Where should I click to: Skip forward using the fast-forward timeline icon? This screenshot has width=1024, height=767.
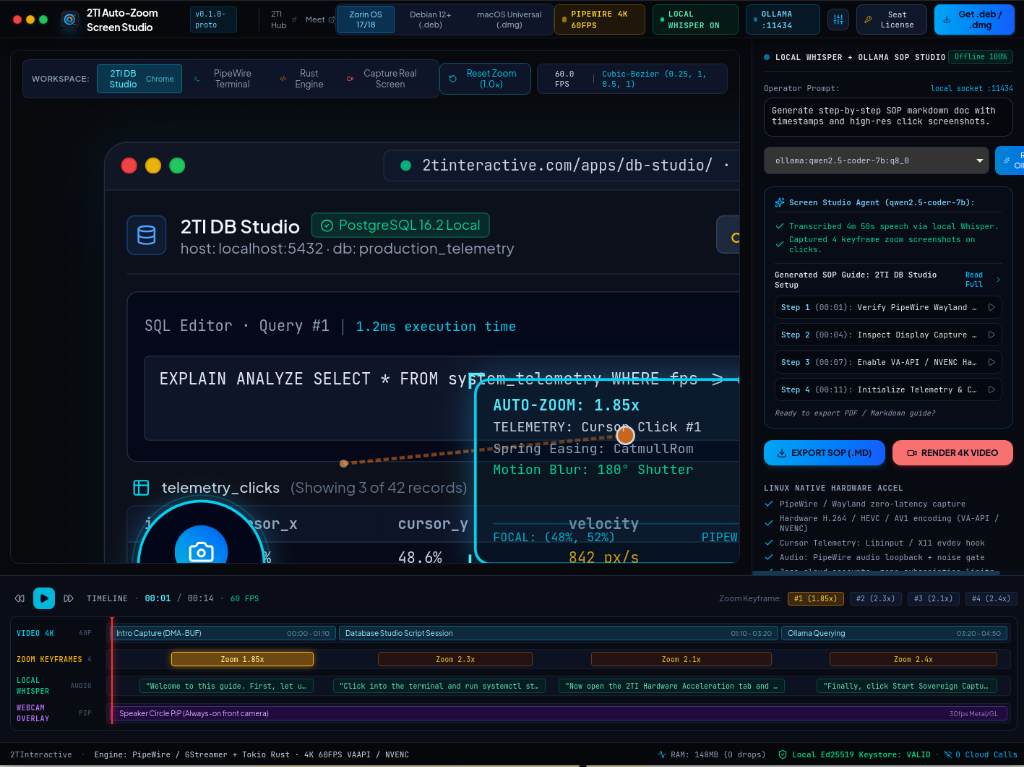coord(69,598)
